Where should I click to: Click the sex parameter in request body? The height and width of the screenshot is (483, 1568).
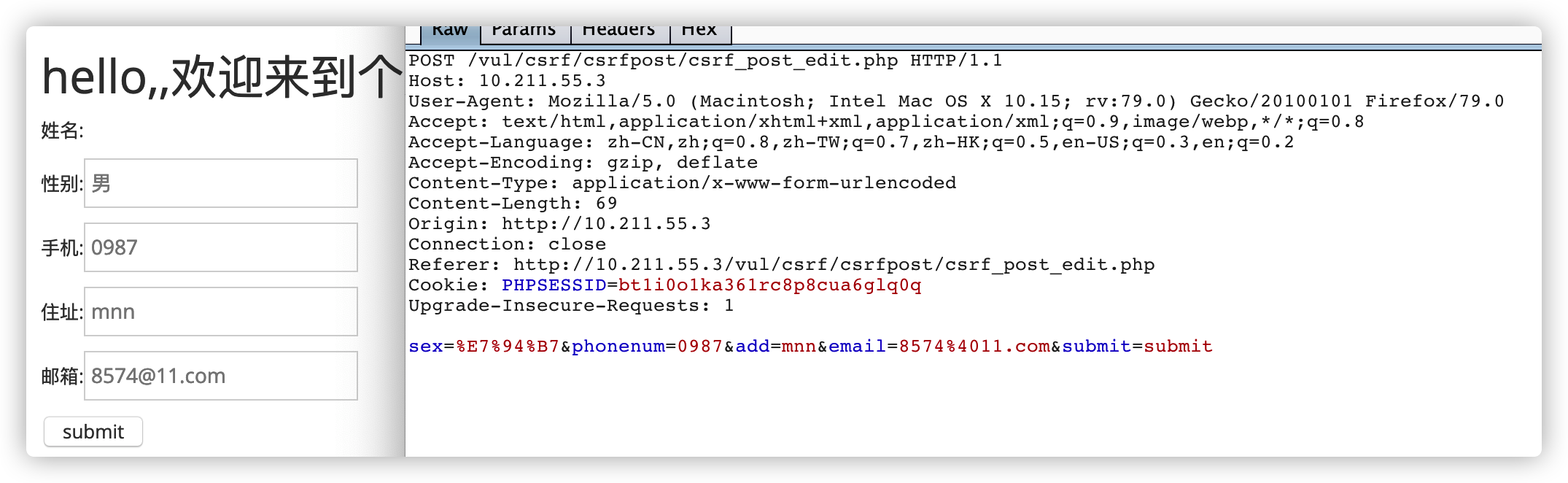[x=426, y=347]
